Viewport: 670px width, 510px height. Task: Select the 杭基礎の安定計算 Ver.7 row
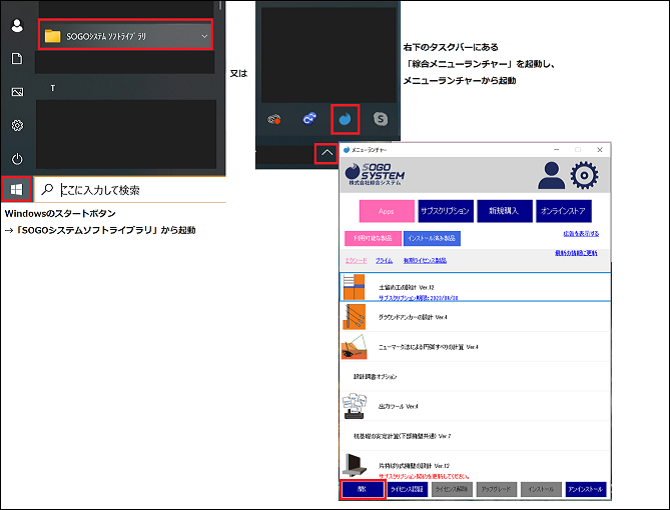475,436
